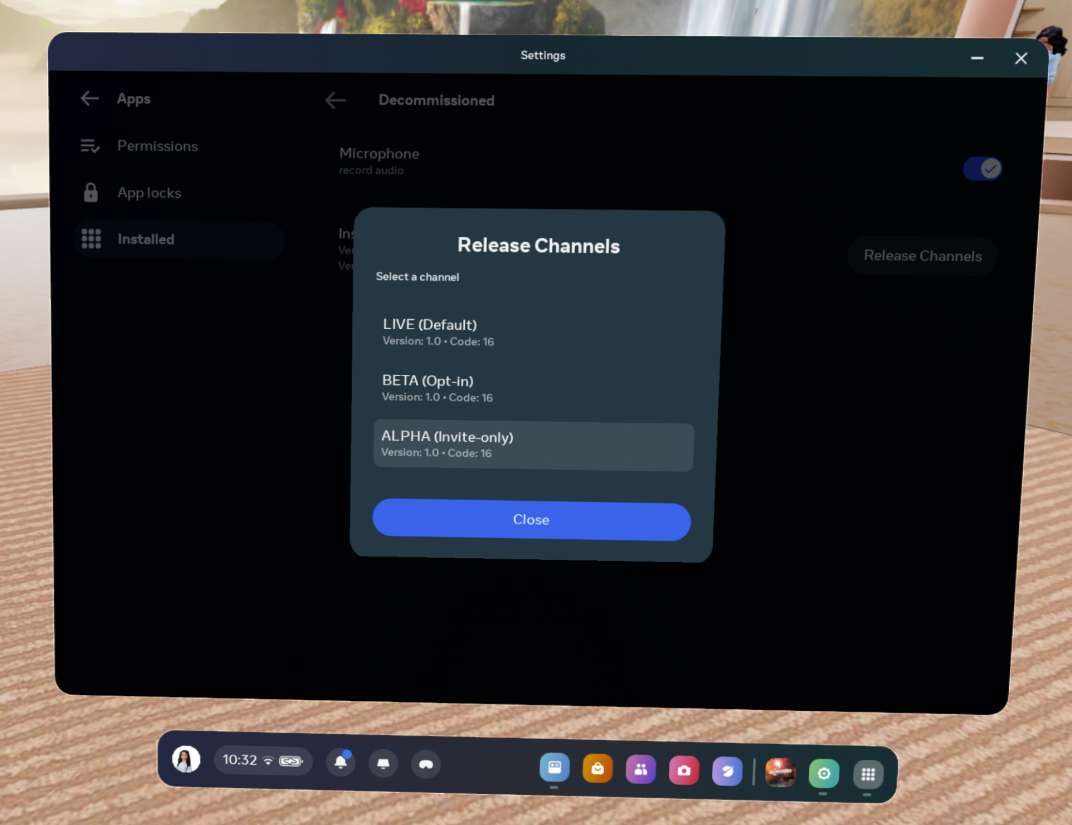Image resolution: width=1072 pixels, height=825 pixels.
Task: Open App locks in the sidebar
Action: [149, 193]
